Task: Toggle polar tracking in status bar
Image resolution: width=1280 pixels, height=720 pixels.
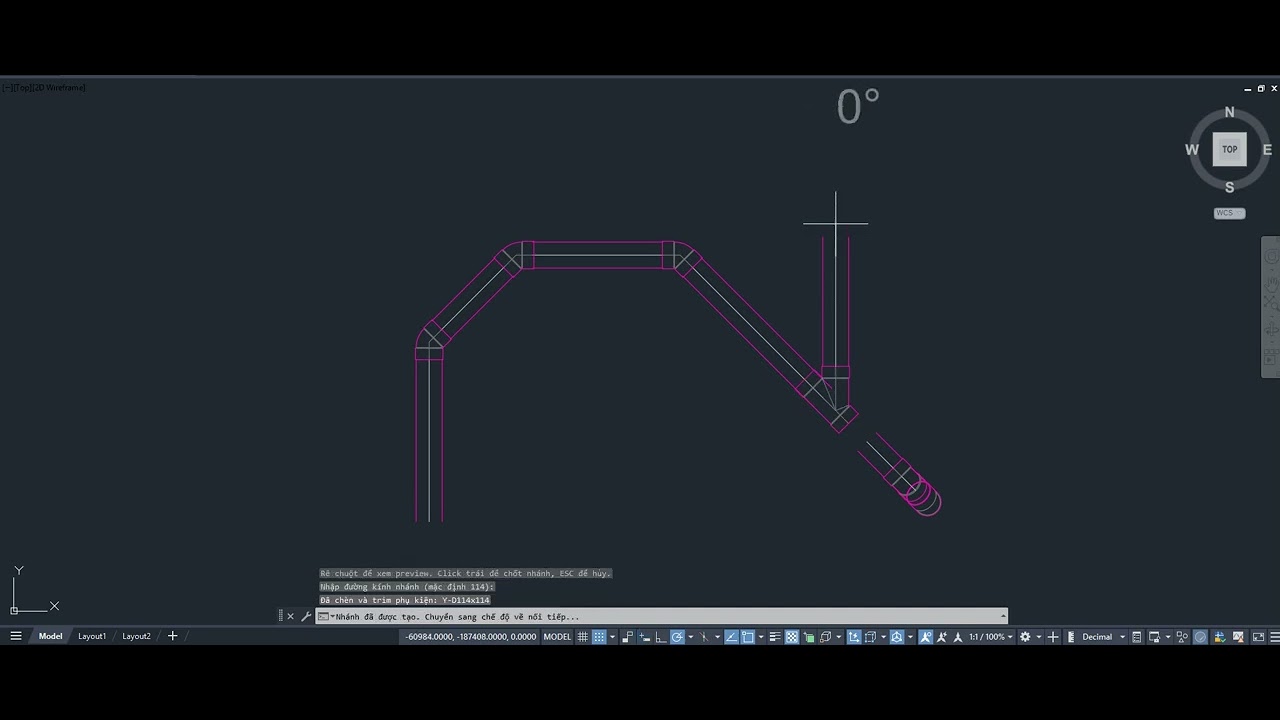Action: tap(677, 636)
